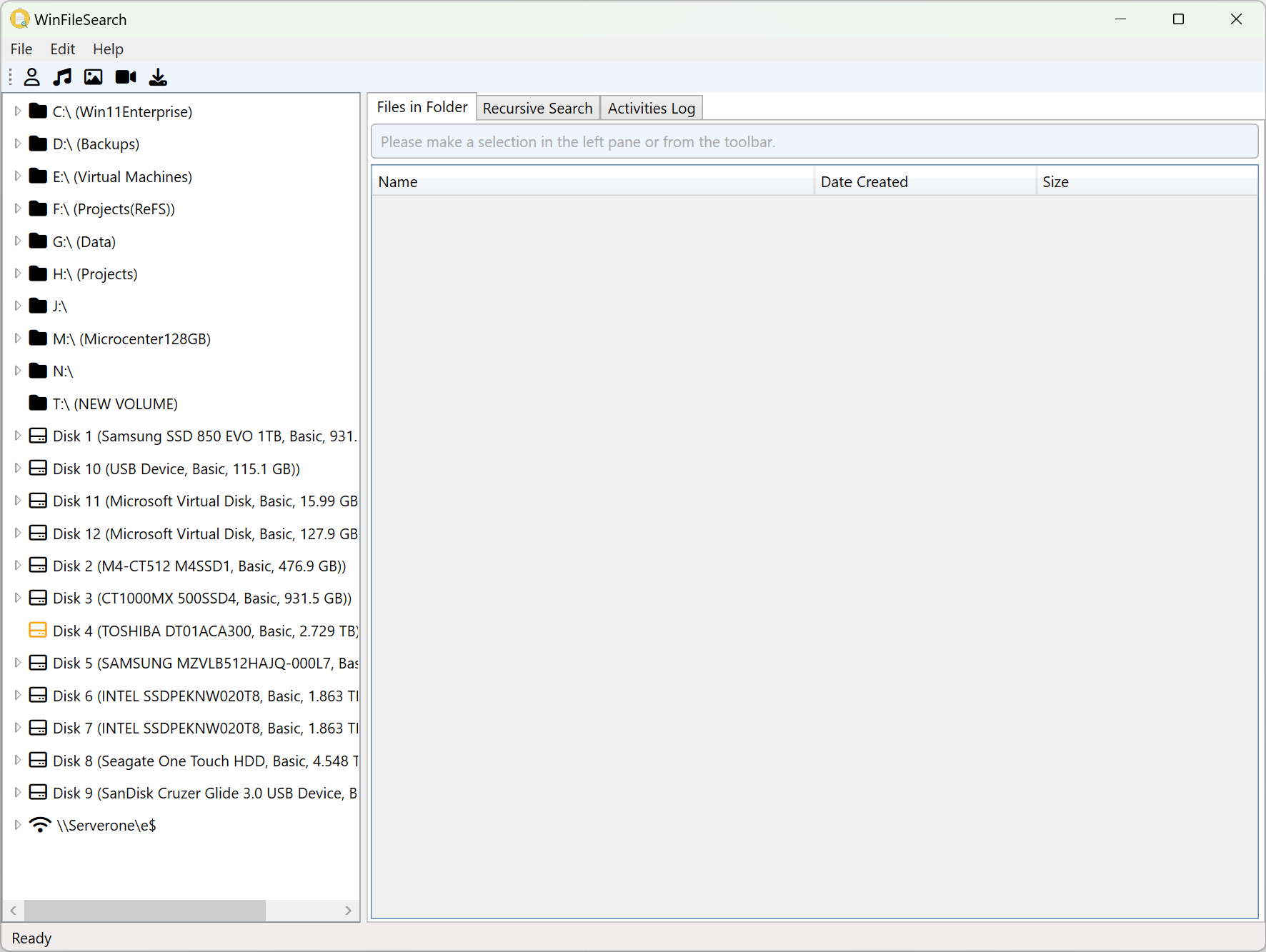Expand the M:\ (Microcenter128GB) tree node

pyautogui.click(x=18, y=339)
